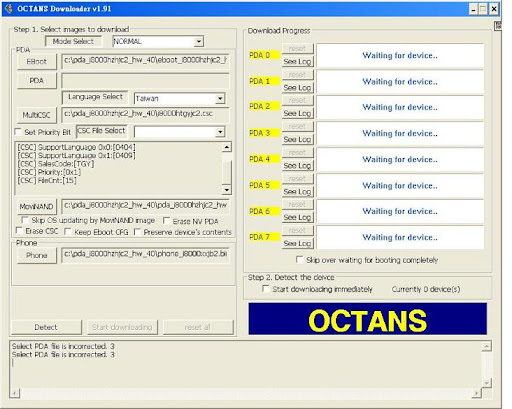Open the NORMAL mode dropdown
This screenshot has width=512, height=409.
coord(198,41)
